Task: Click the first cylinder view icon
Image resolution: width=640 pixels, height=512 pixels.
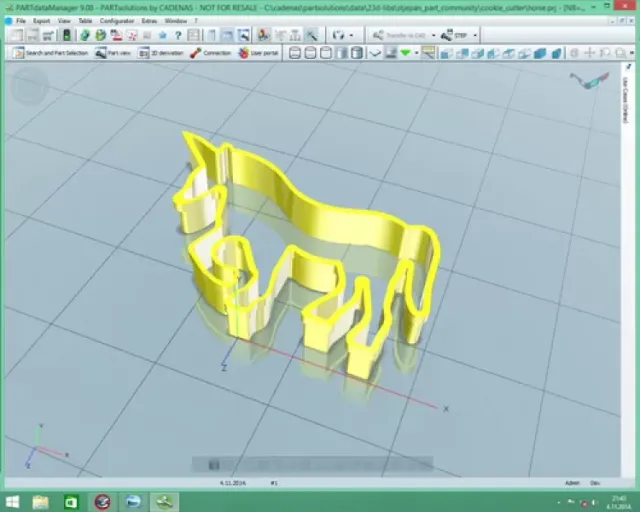Action: [x=295, y=53]
